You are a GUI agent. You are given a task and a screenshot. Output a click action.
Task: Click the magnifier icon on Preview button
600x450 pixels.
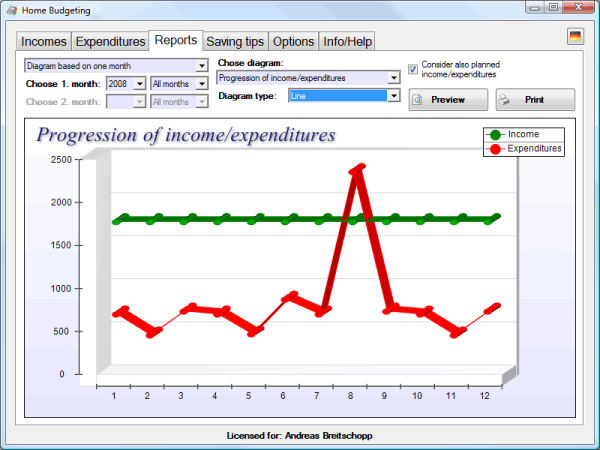tap(417, 100)
